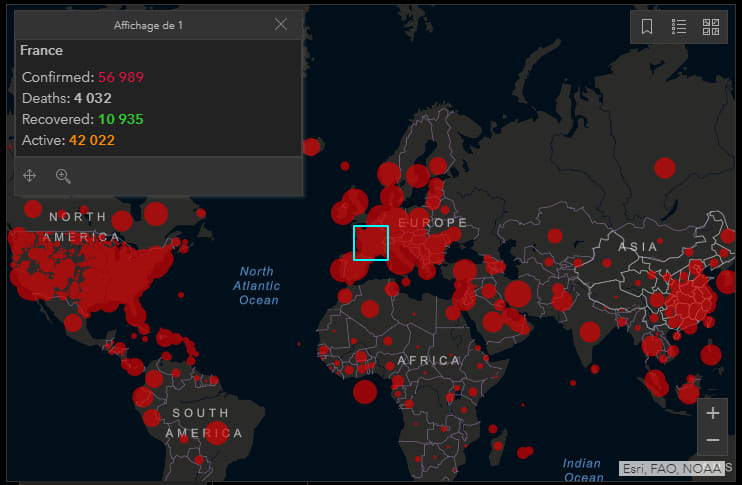Select the large red circle over India

[x=590, y=332]
